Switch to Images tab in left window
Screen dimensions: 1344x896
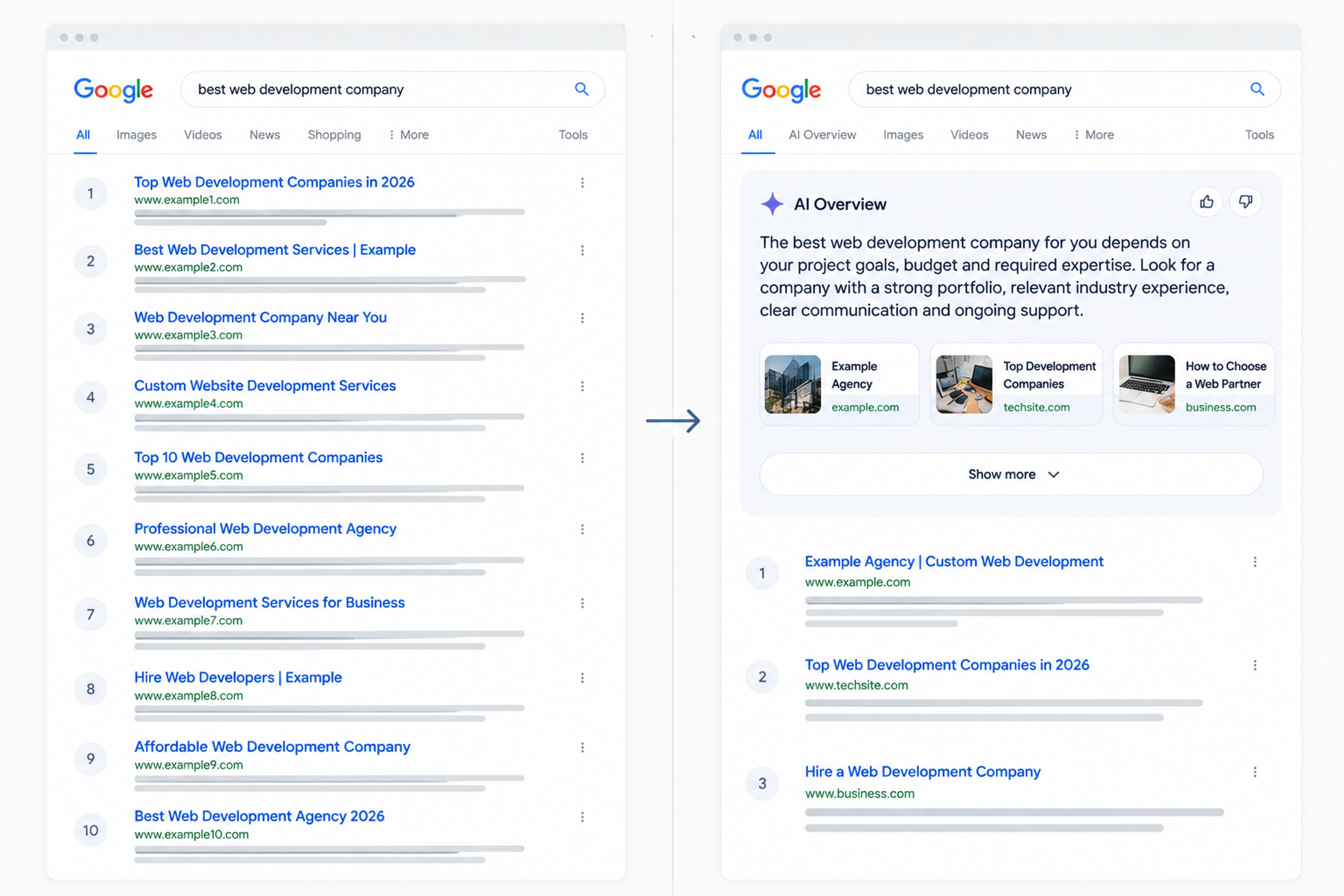point(136,135)
